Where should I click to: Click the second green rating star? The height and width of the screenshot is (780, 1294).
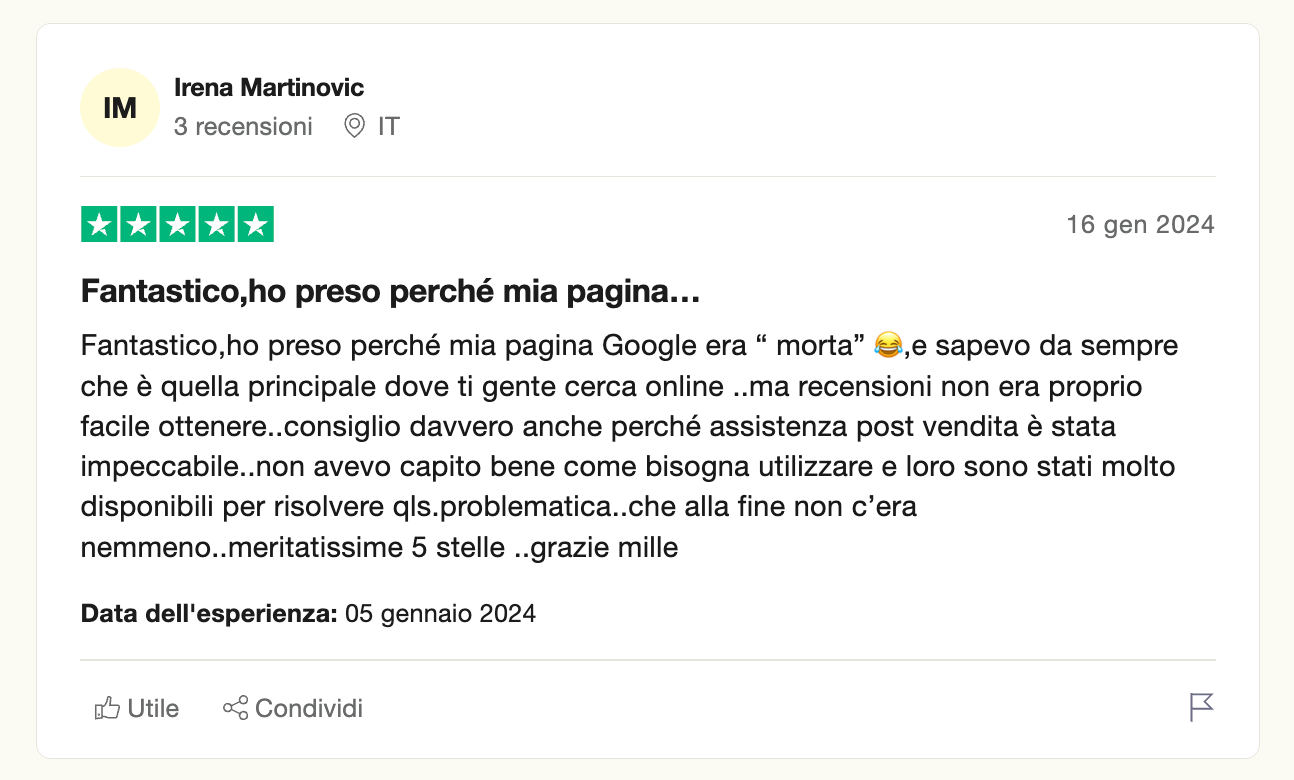click(x=138, y=225)
